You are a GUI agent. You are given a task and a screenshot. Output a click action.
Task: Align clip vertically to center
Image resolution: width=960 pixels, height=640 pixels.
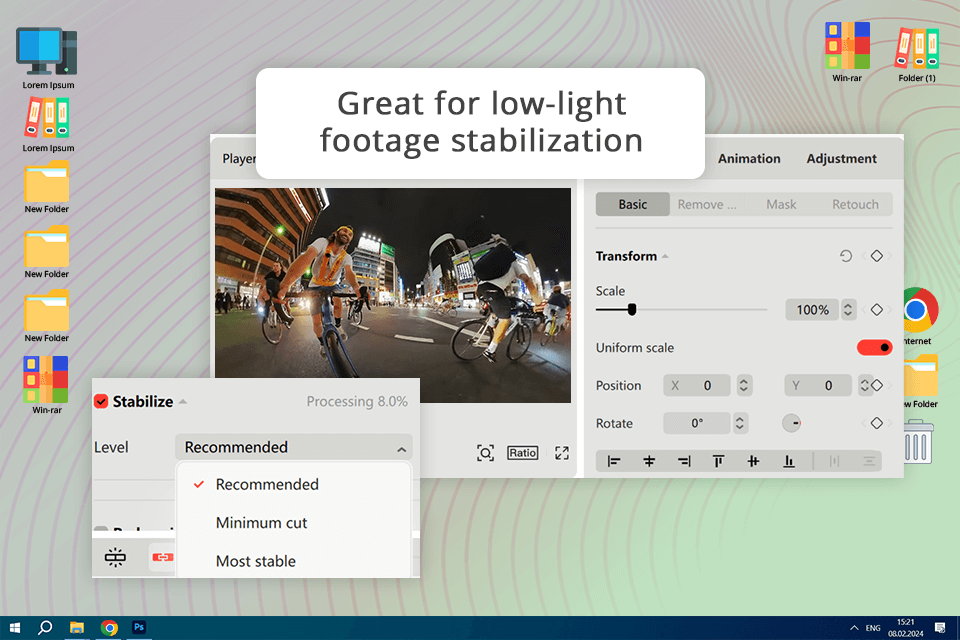tap(753, 461)
